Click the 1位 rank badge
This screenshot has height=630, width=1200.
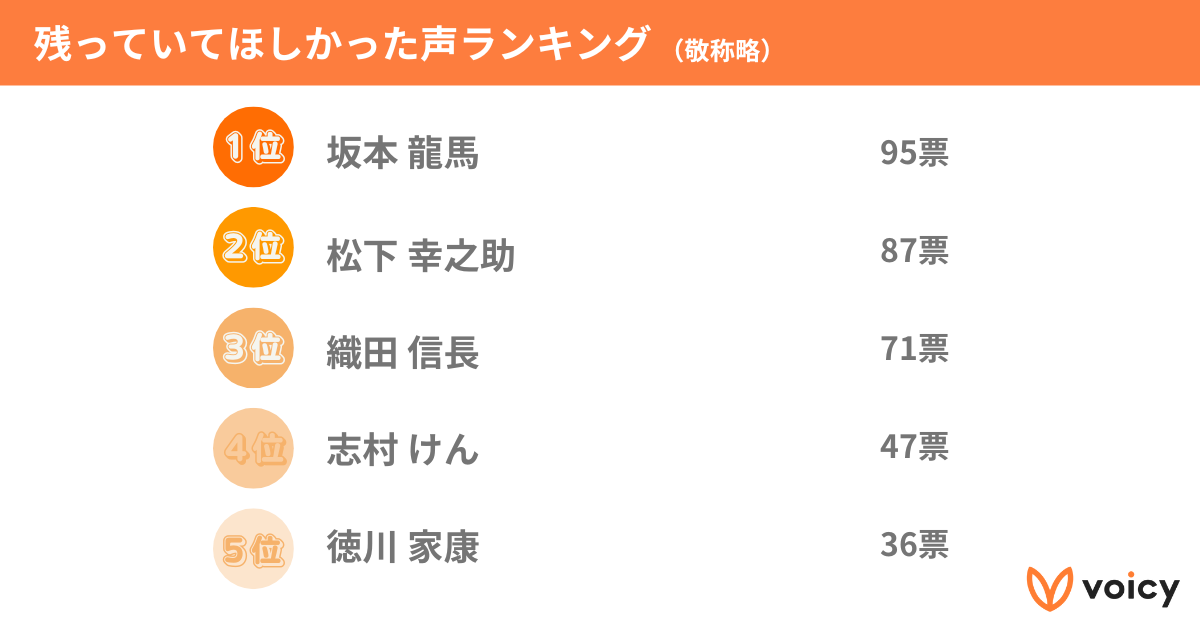pos(253,148)
